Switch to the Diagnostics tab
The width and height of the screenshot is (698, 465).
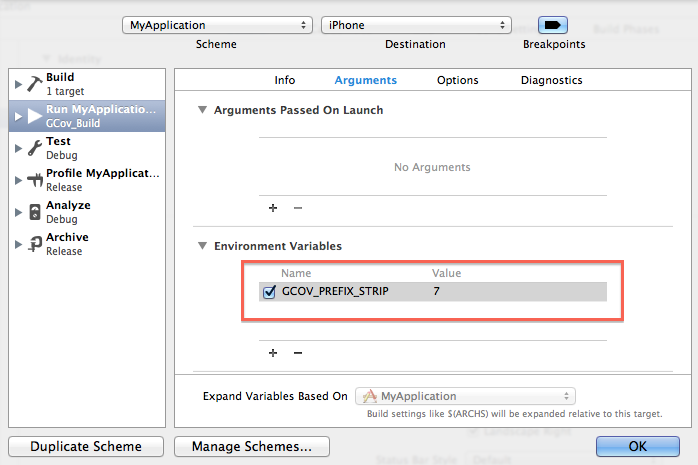551,80
